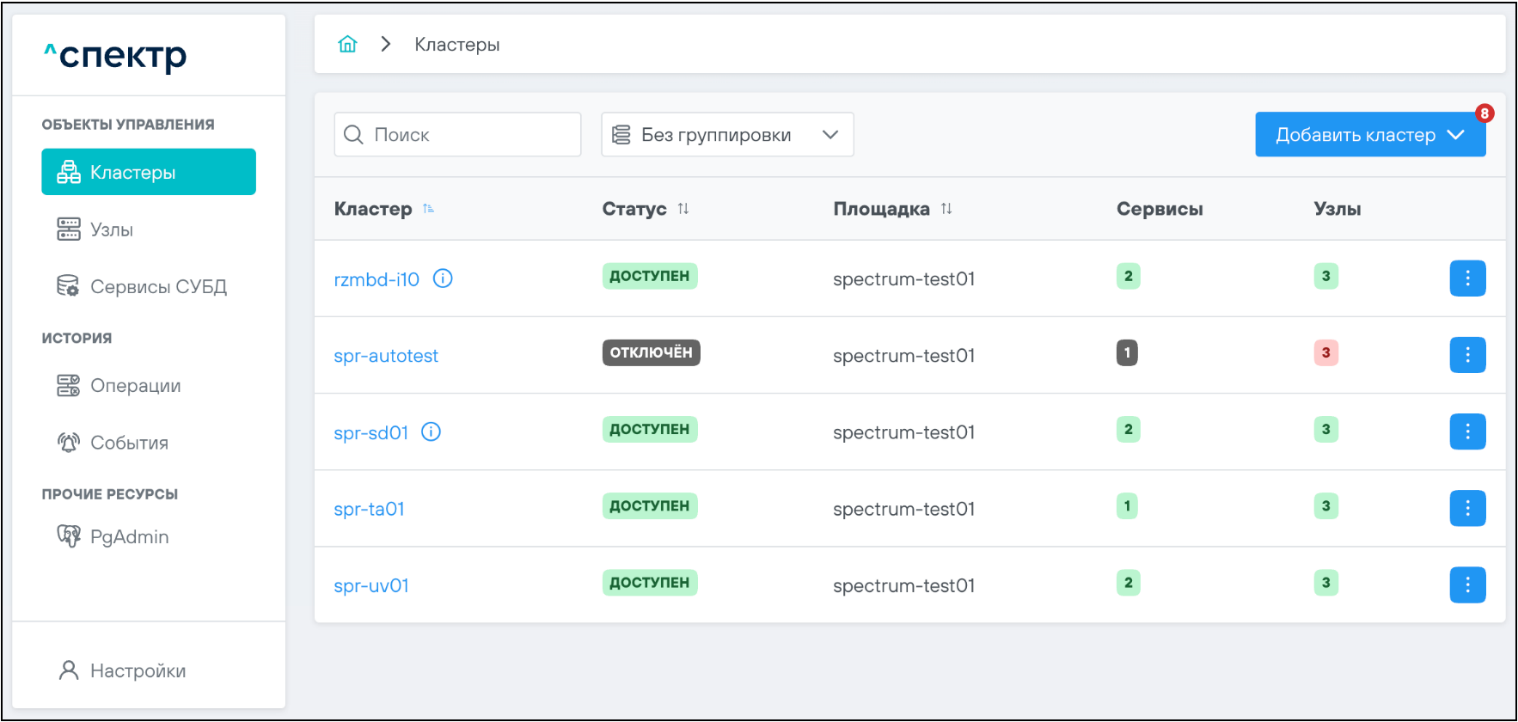Sort by the Площадка column arrows
The image size is (1518, 722).
click(x=946, y=209)
